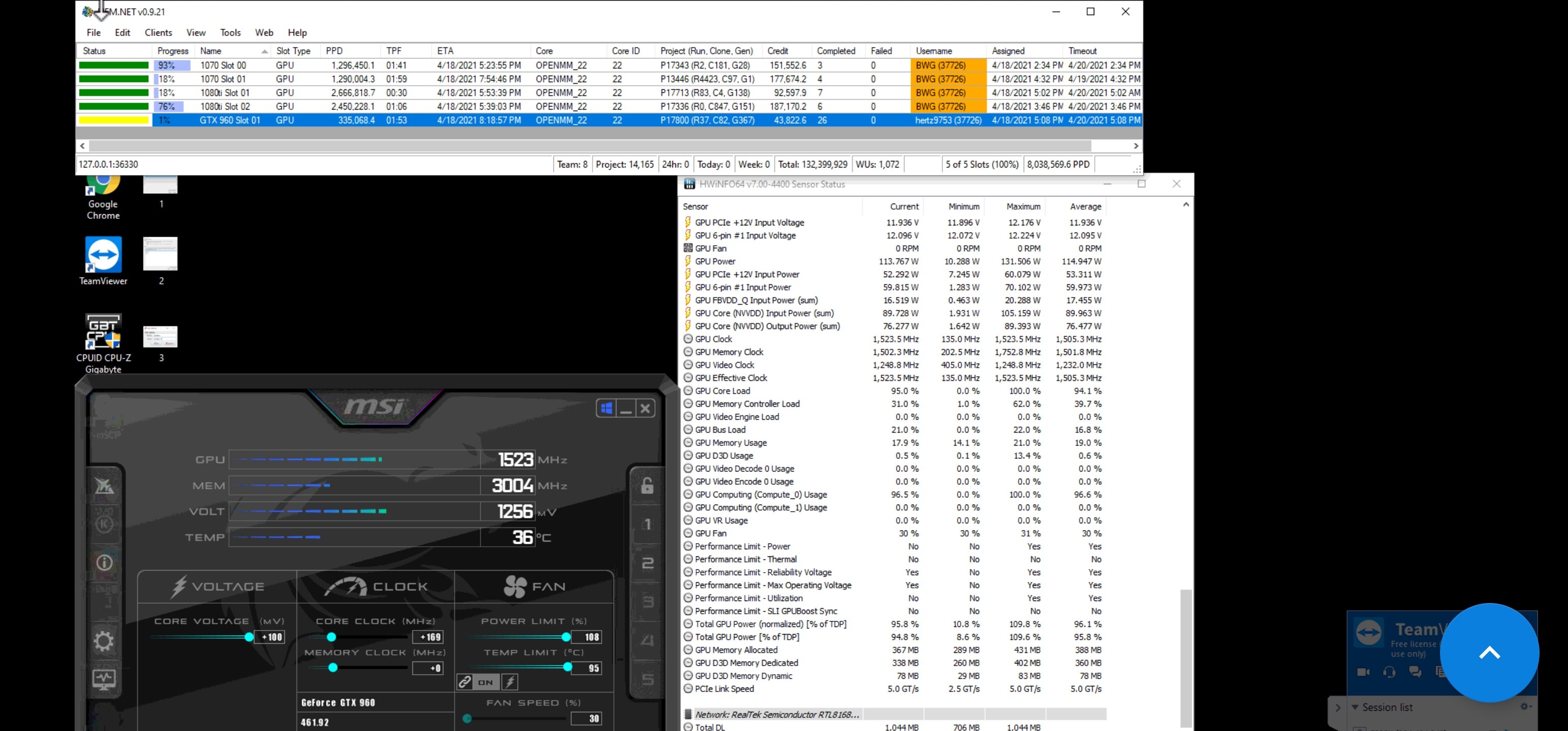Click the blue round up-arrow button

tap(1489, 652)
